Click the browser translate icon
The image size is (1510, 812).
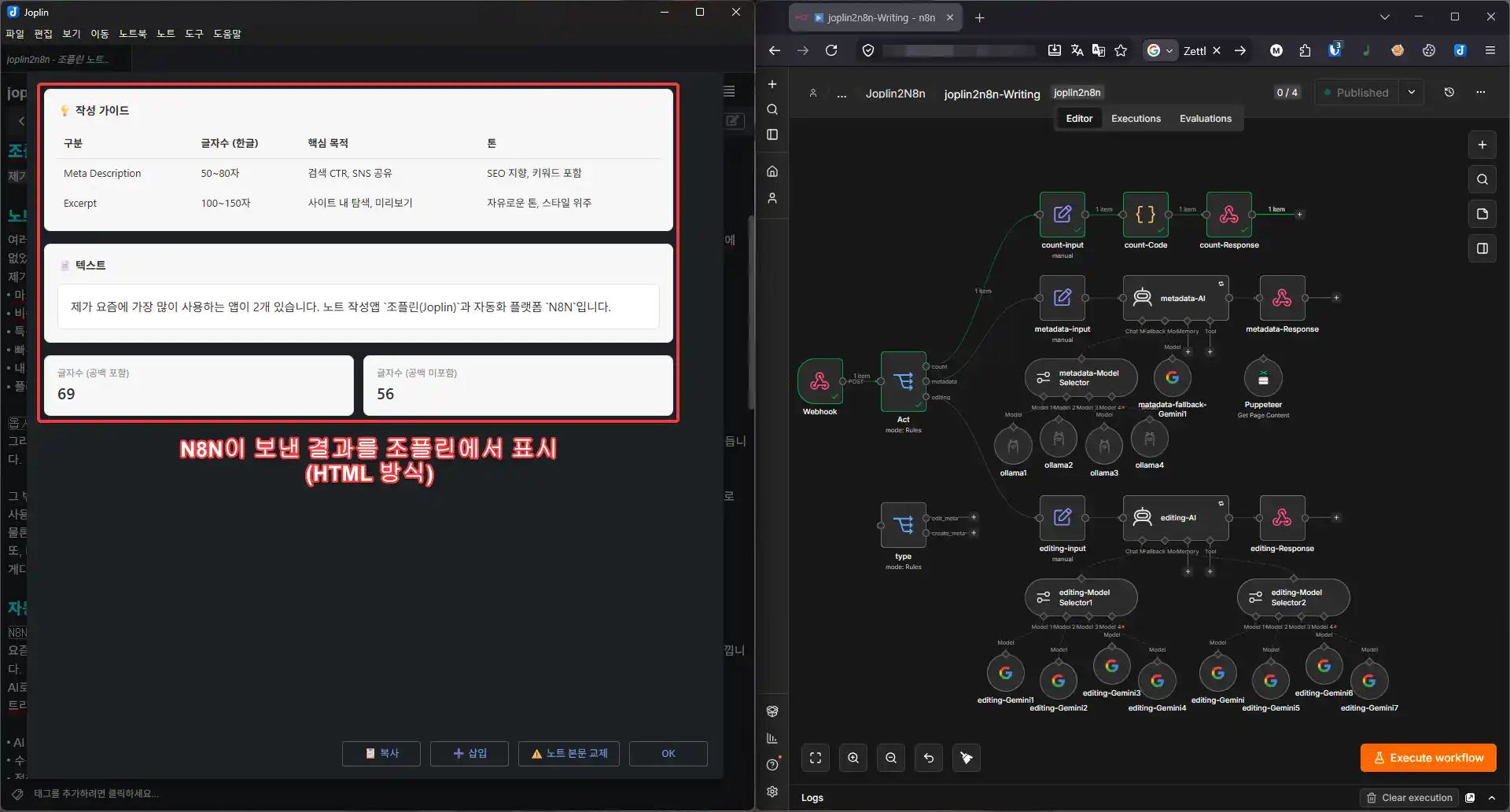[x=1077, y=50]
